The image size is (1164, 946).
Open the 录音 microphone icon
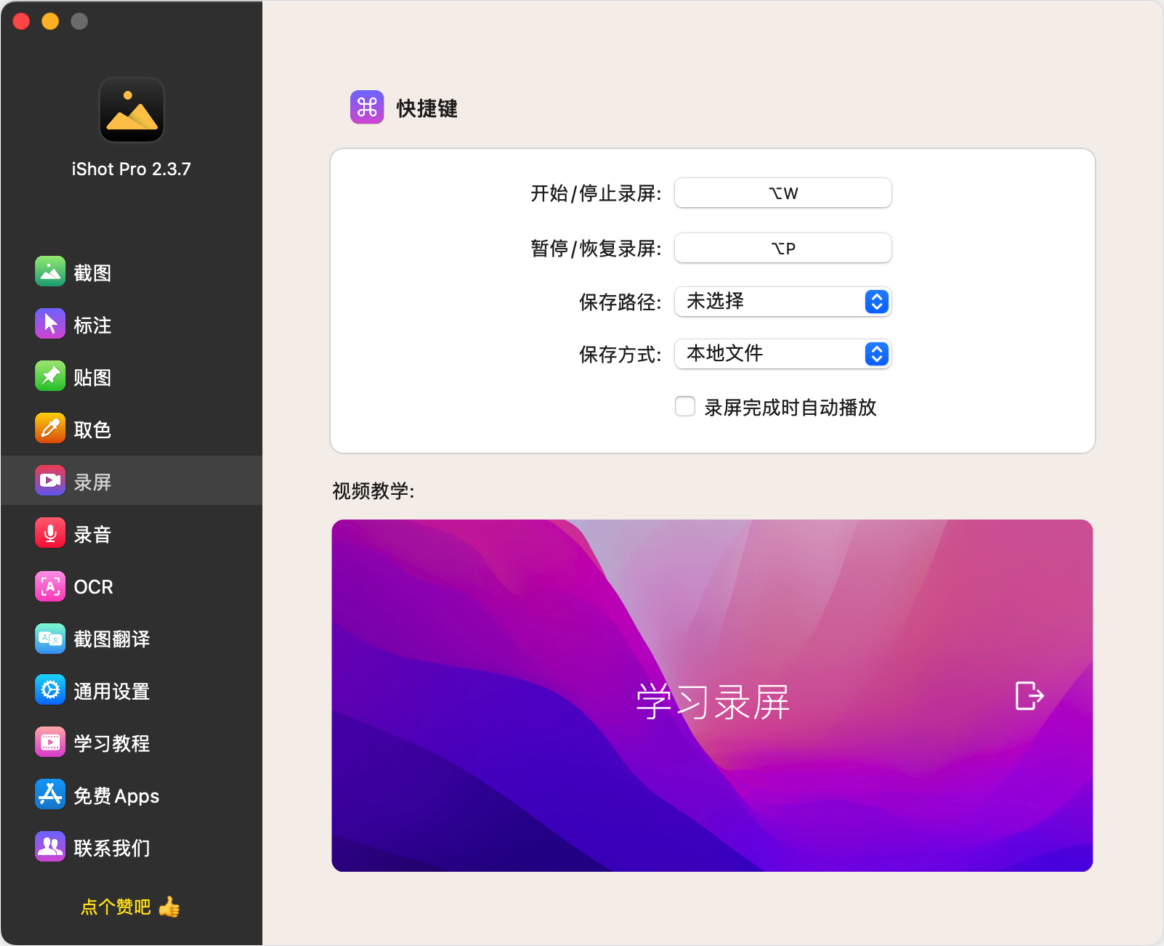tap(50, 533)
